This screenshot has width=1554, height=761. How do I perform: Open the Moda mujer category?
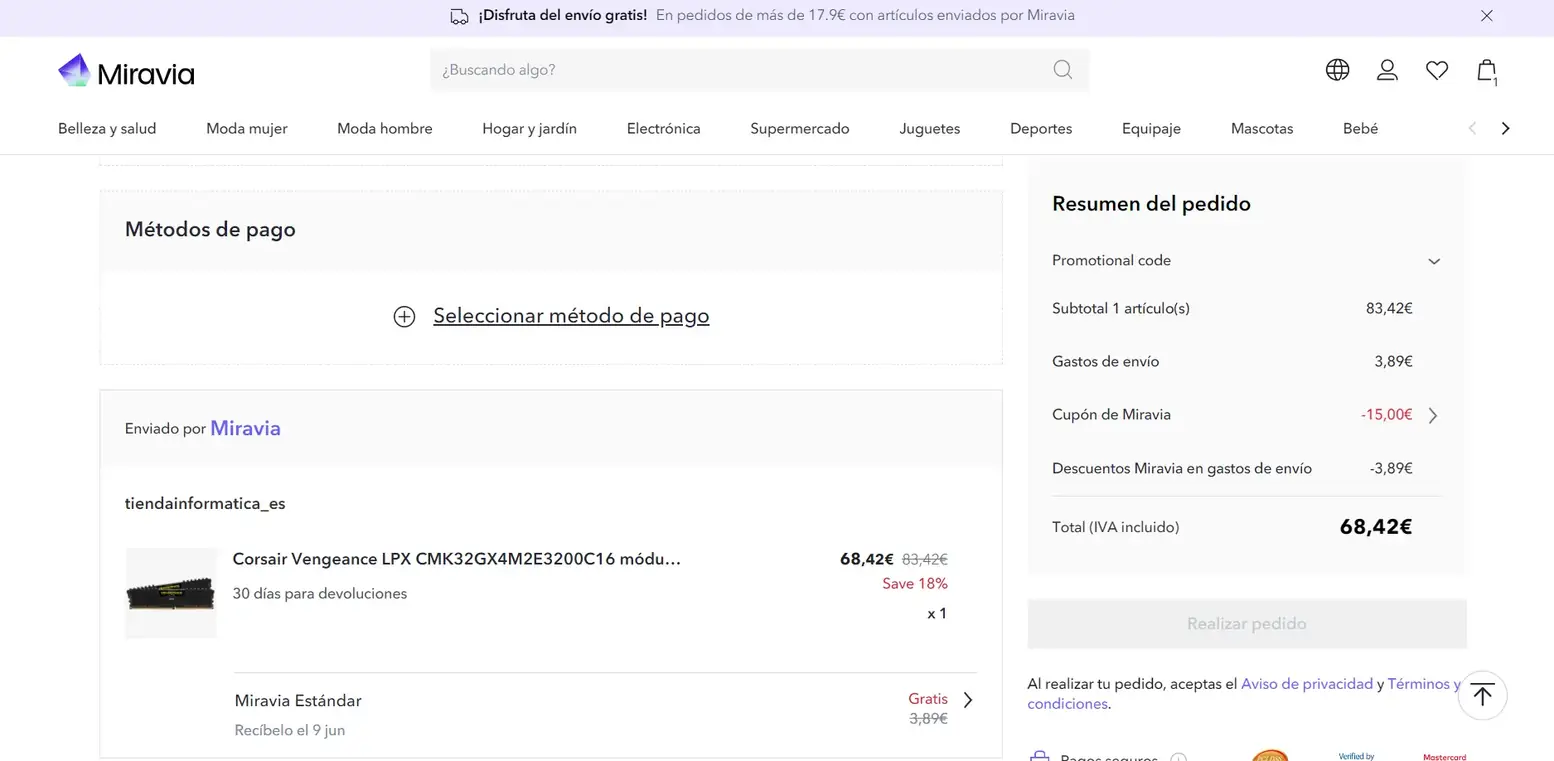[x=247, y=128]
